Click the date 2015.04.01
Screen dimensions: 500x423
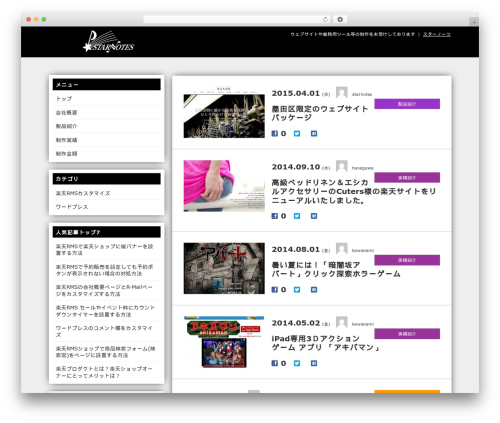pyautogui.click(x=296, y=93)
